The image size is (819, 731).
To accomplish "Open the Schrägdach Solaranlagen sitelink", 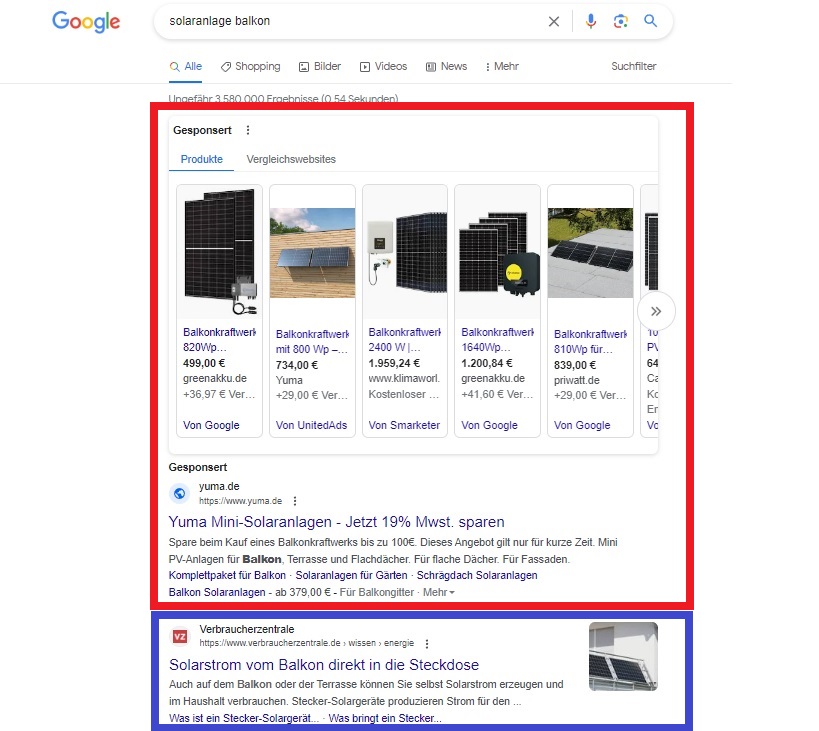I will click(477, 575).
